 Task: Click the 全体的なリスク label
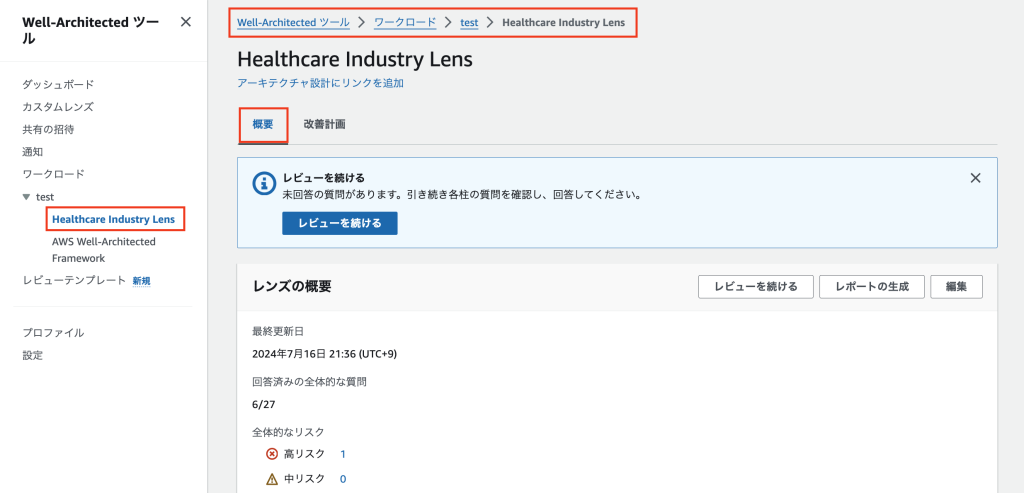288,432
